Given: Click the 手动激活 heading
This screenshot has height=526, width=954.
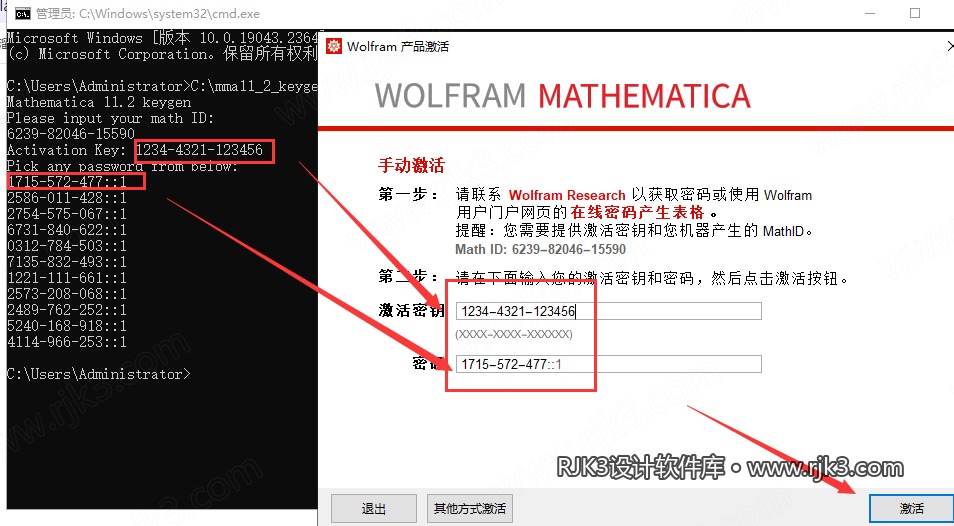Looking at the screenshot, I should 411,165.
